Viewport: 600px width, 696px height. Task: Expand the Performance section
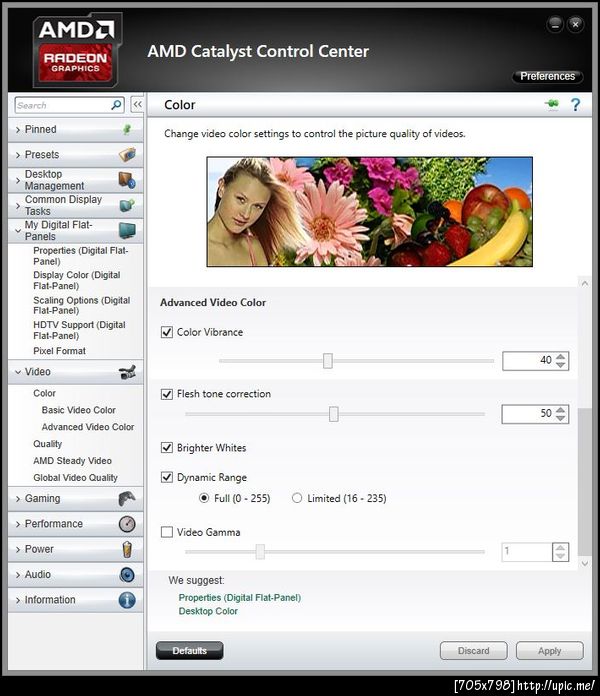click(x=18, y=524)
